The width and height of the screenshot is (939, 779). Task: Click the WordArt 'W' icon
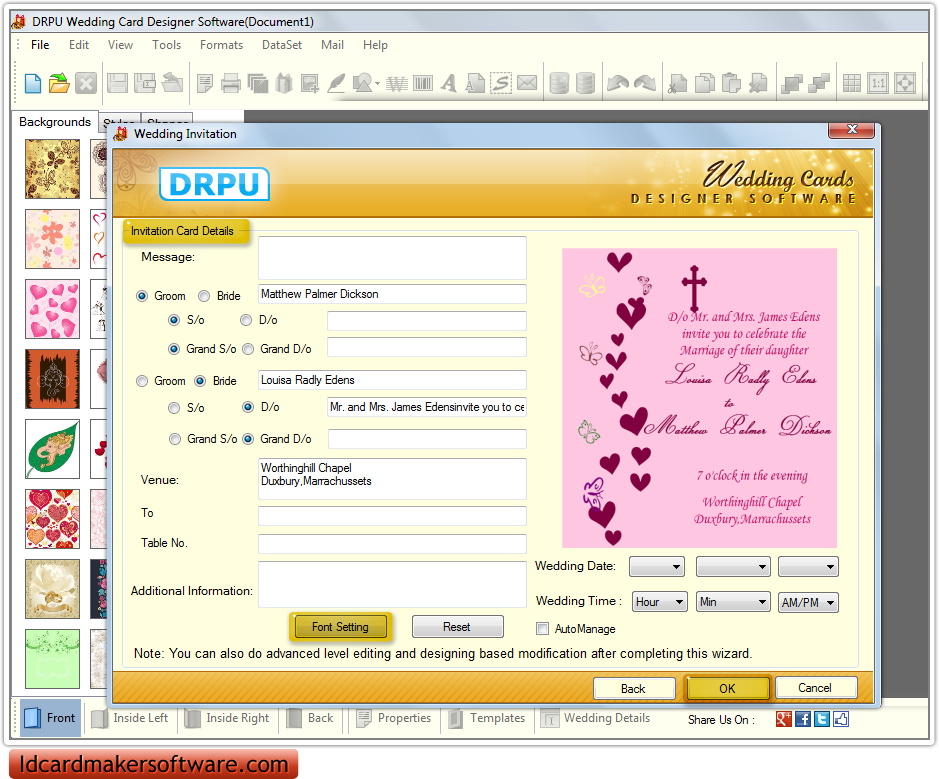(x=396, y=83)
